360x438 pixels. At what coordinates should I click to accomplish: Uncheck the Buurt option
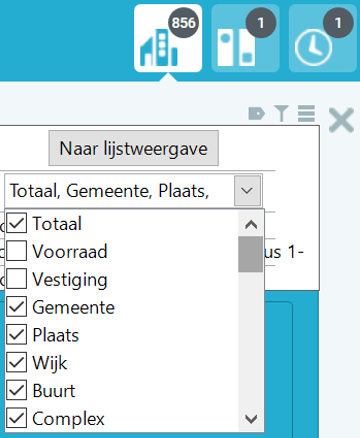[x=16, y=391]
